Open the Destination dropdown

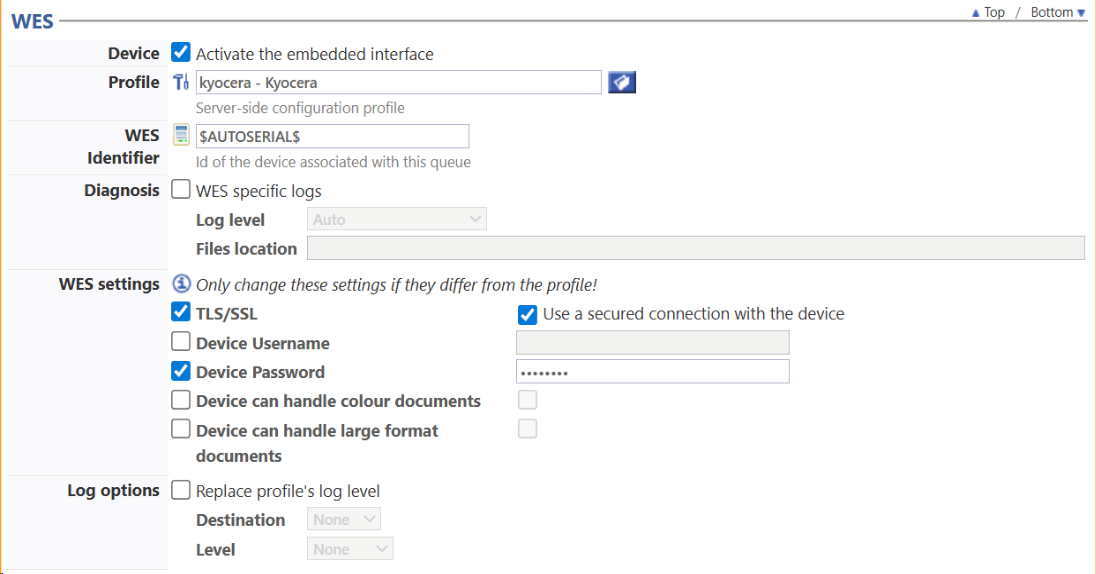coord(343,519)
